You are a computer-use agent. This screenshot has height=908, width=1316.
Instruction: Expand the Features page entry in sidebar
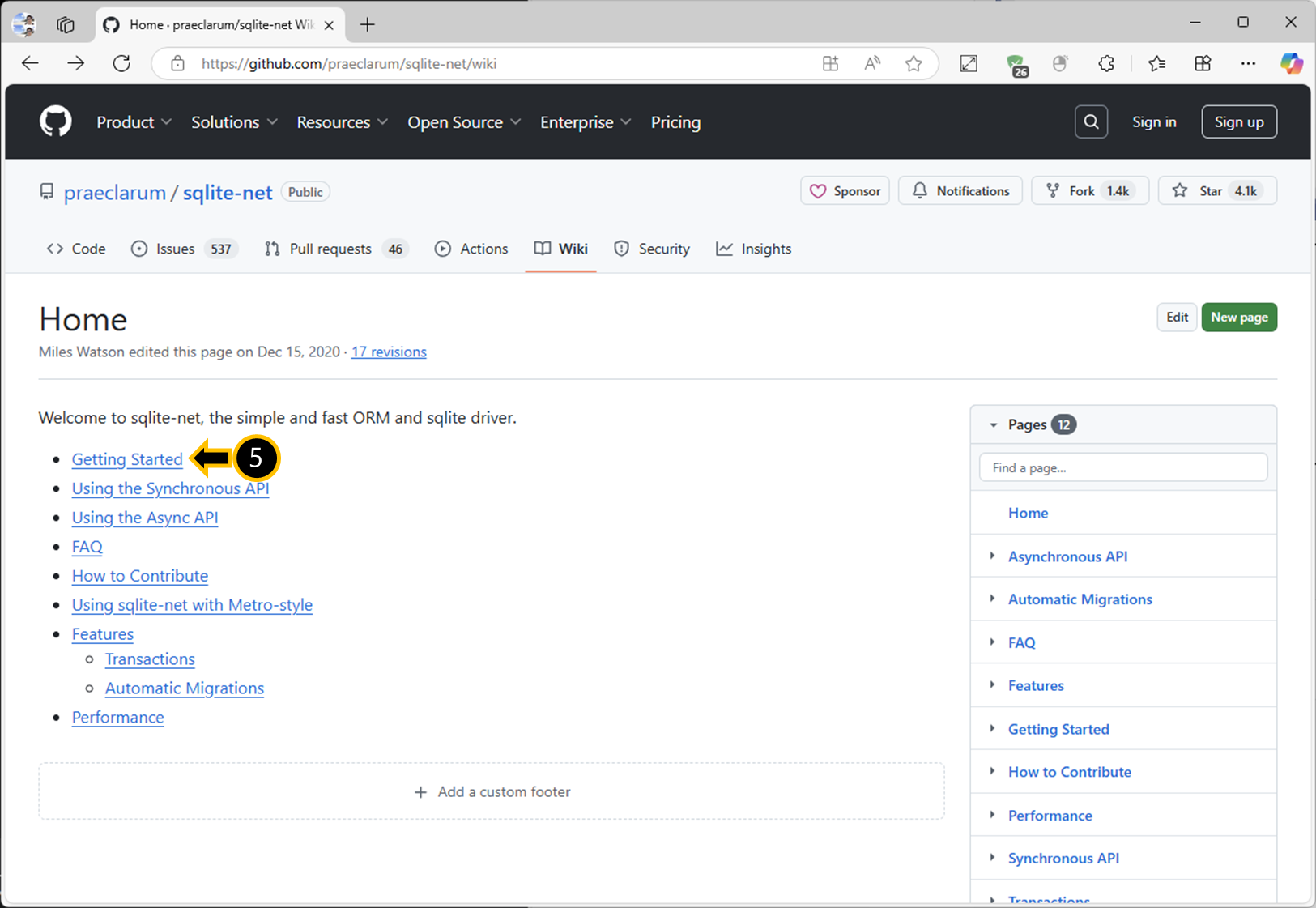pyautogui.click(x=992, y=684)
